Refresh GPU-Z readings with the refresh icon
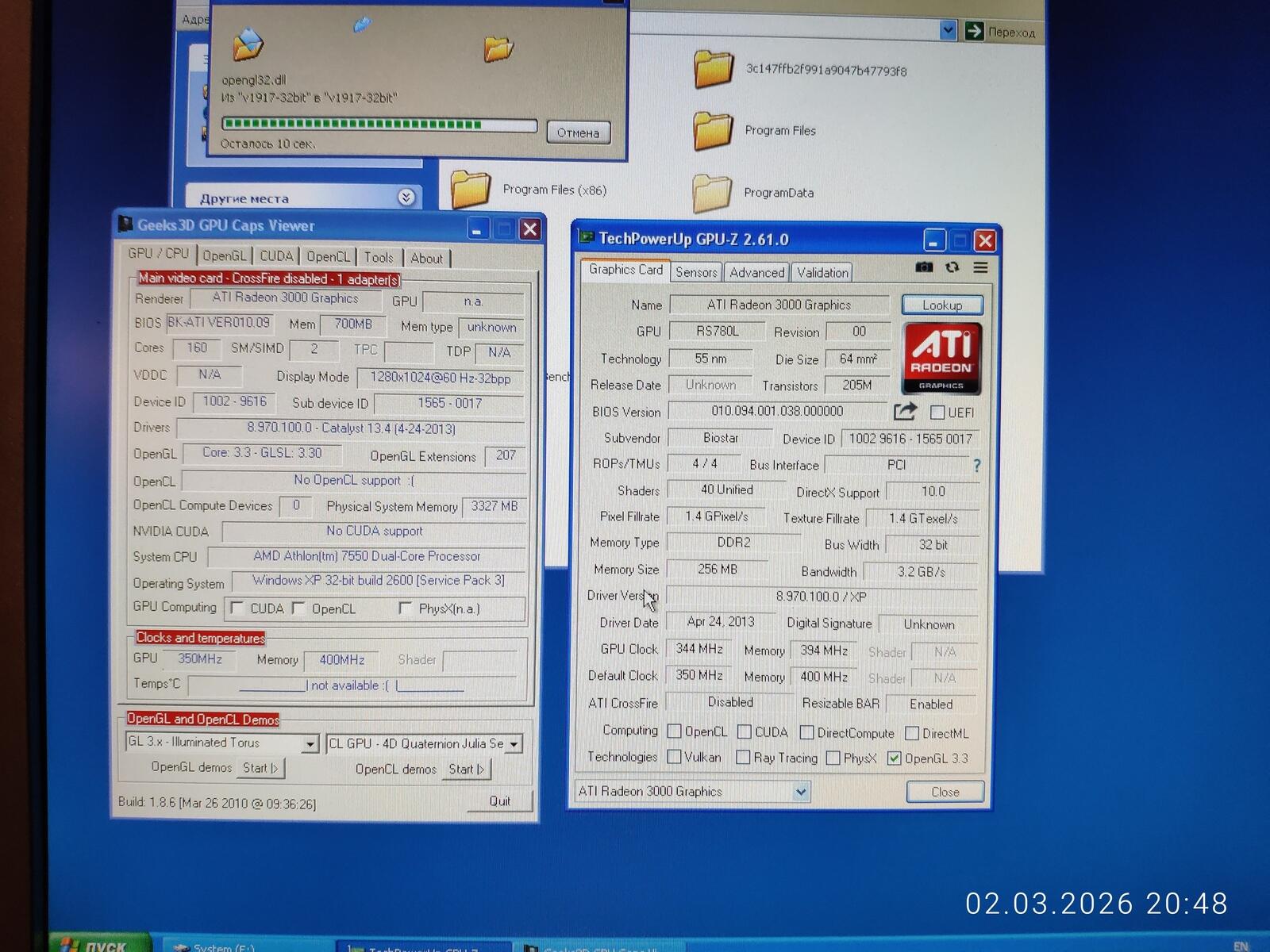The width and height of the screenshot is (1270, 952). [x=952, y=267]
